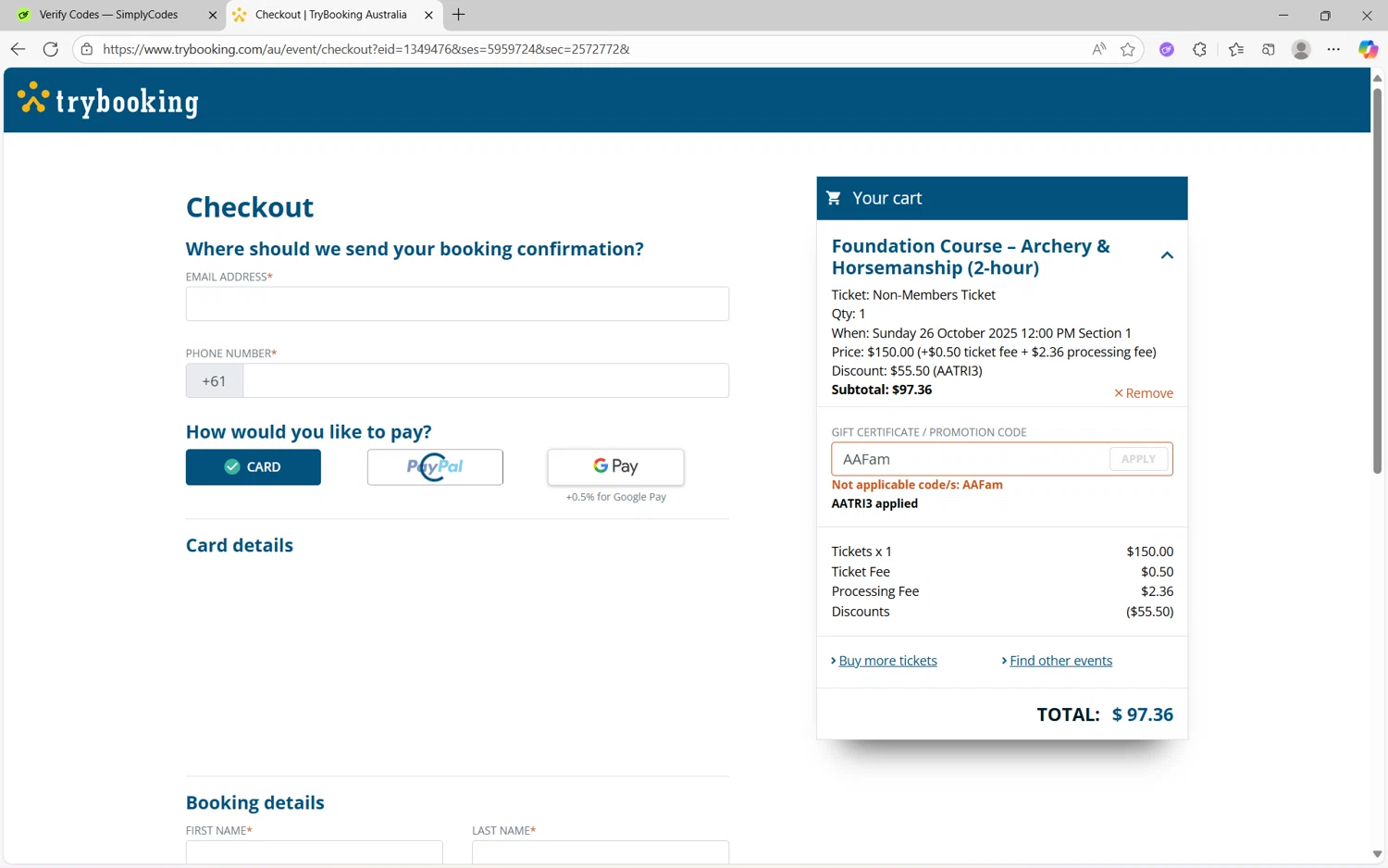
Task: Minimize the browser window
Action: point(1283,15)
